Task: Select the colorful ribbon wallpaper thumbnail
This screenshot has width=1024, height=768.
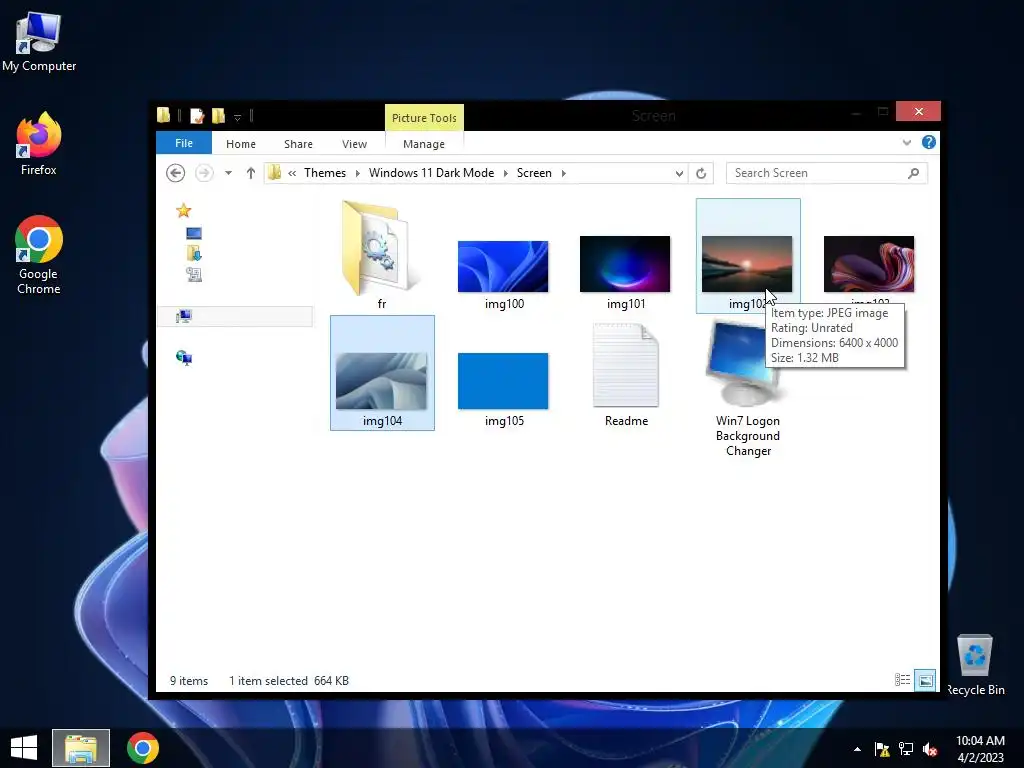Action: tap(869, 264)
